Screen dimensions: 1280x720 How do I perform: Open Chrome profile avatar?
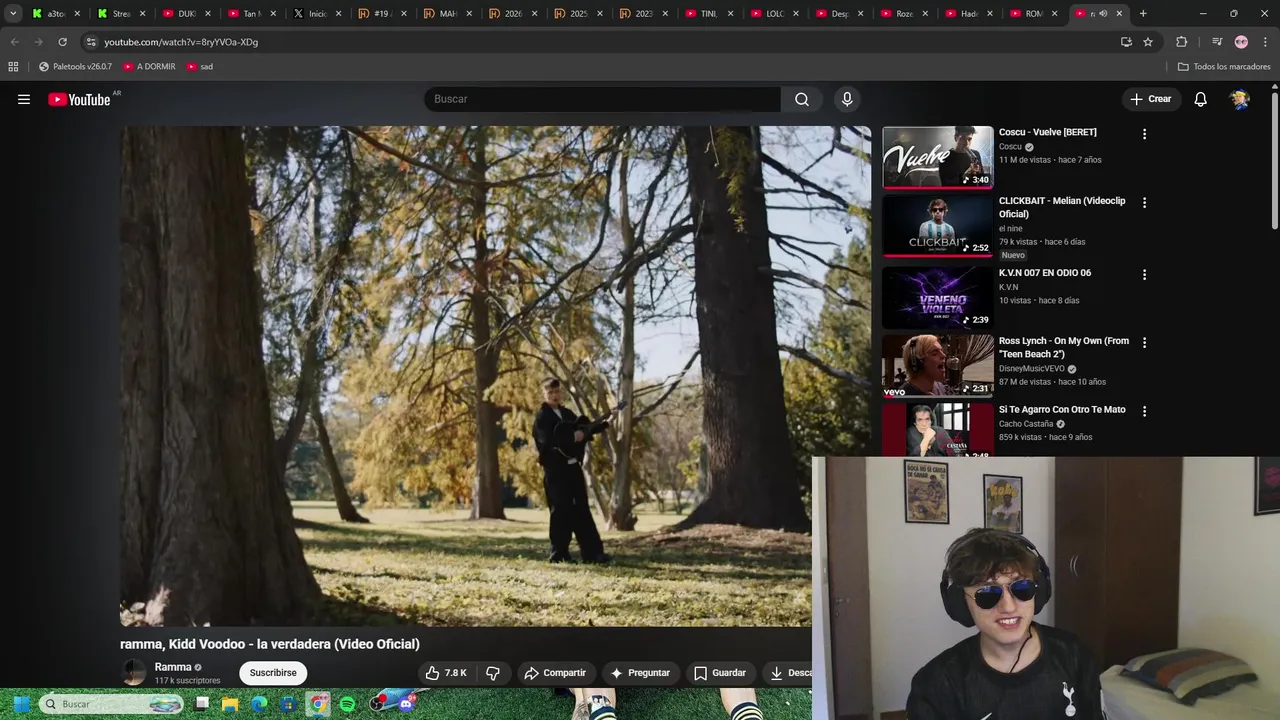coord(1241,42)
